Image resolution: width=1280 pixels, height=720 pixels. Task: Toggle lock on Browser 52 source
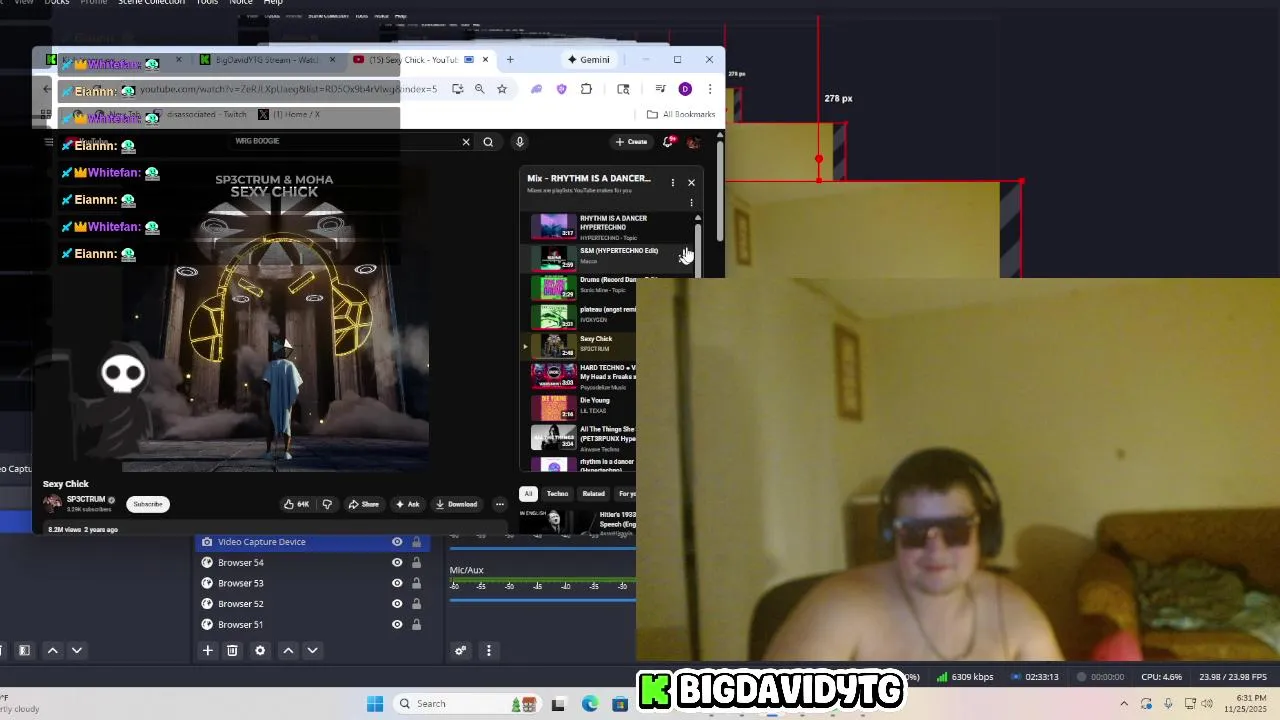coord(417,604)
